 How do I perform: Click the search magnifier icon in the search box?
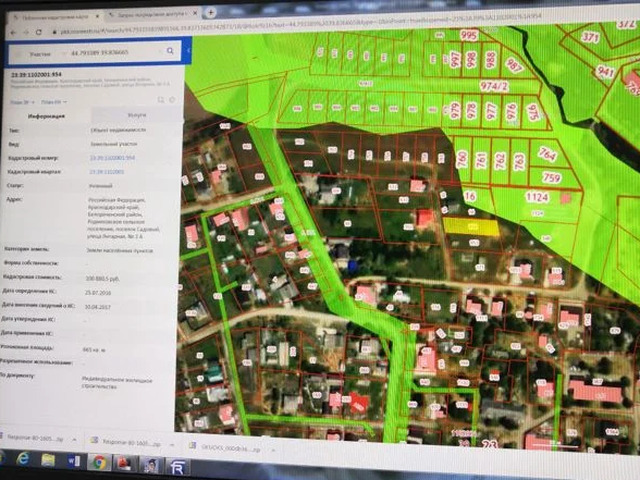pos(170,51)
